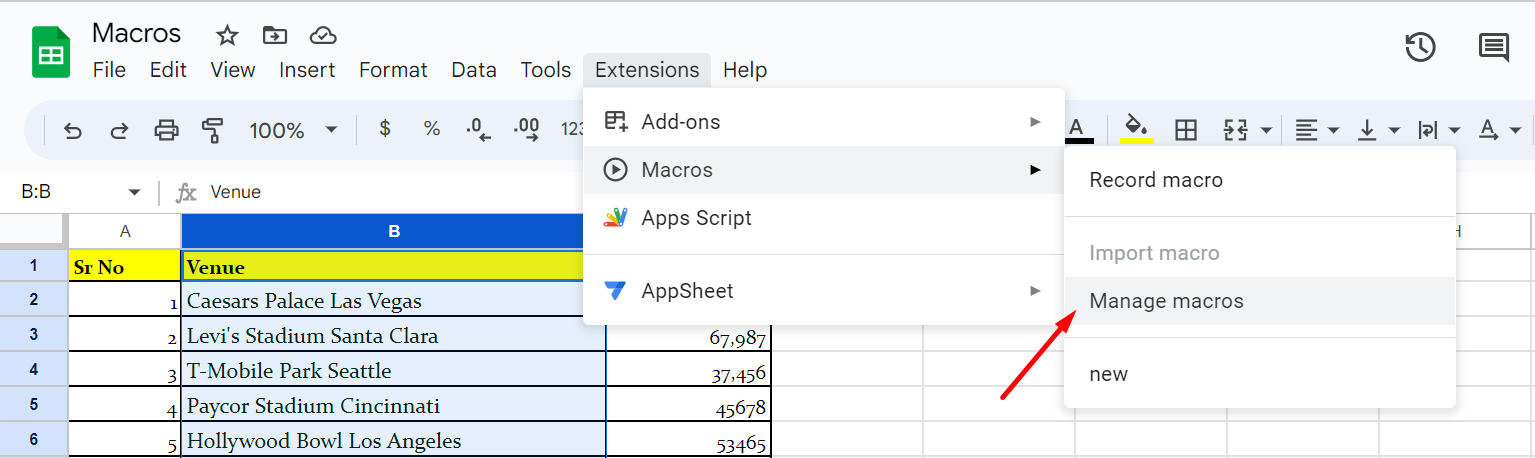The width and height of the screenshot is (1535, 458).
Task: Open version history clock icon
Action: tap(1420, 47)
